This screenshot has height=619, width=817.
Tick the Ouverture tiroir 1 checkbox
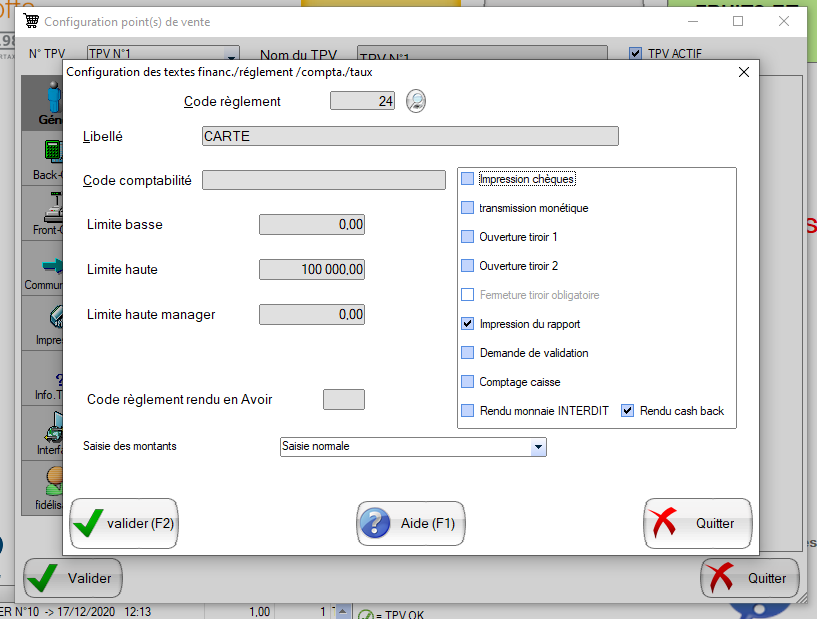(467, 237)
